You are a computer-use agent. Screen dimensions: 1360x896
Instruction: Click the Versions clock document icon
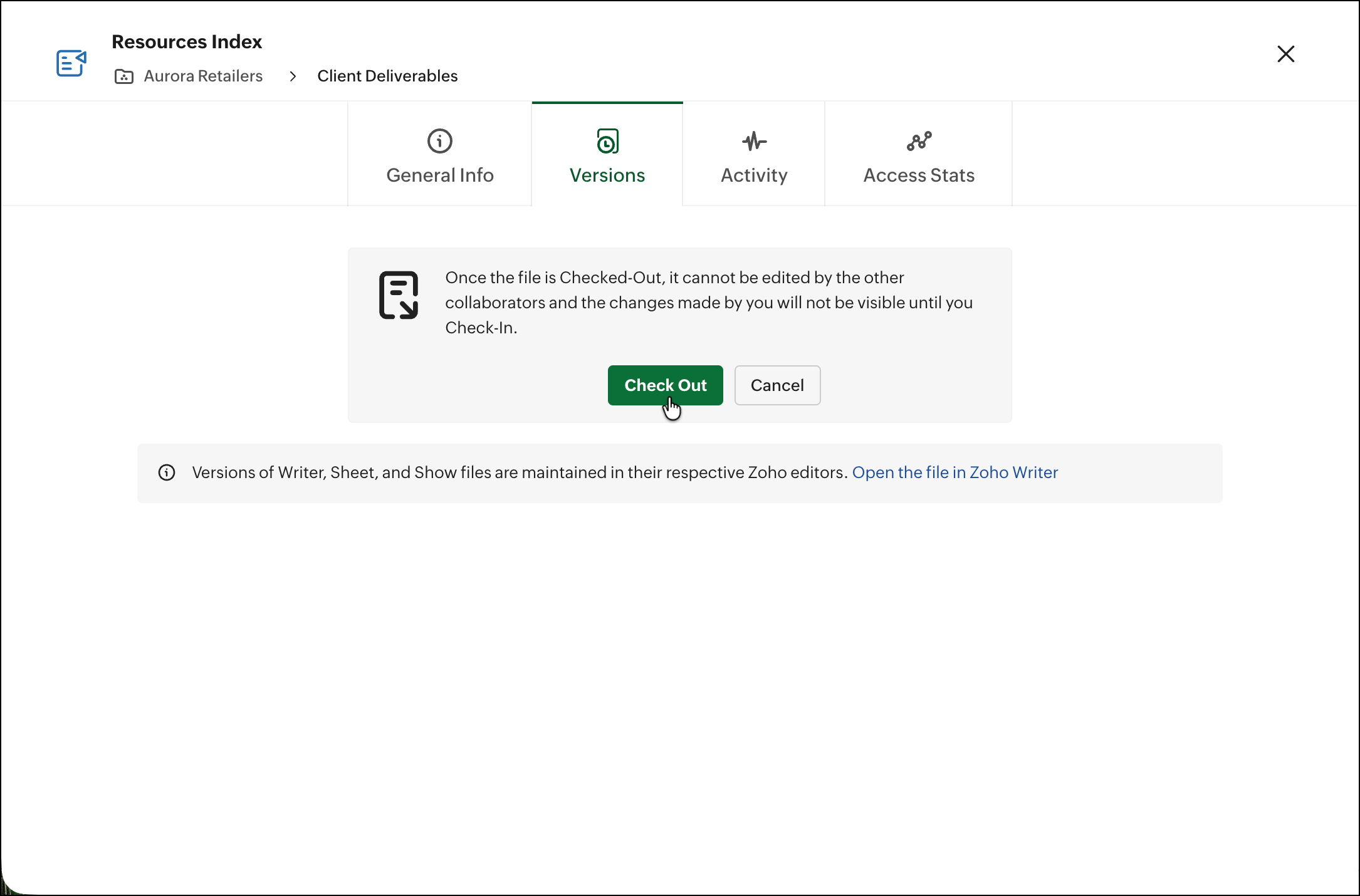(607, 141)
